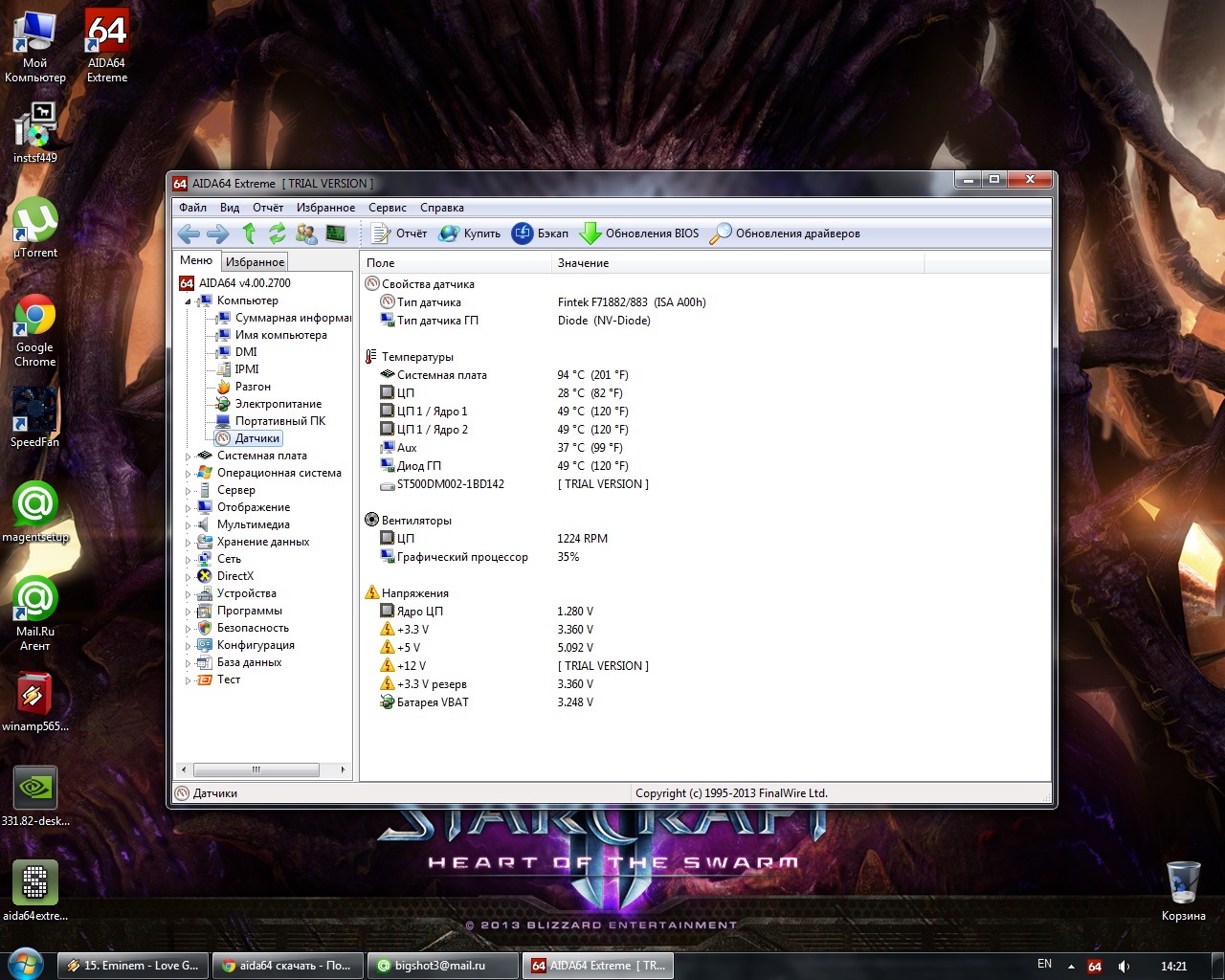Expand the Мультимедиа tree node
This screenshot has width=1225, height=980.
[188, 525]
